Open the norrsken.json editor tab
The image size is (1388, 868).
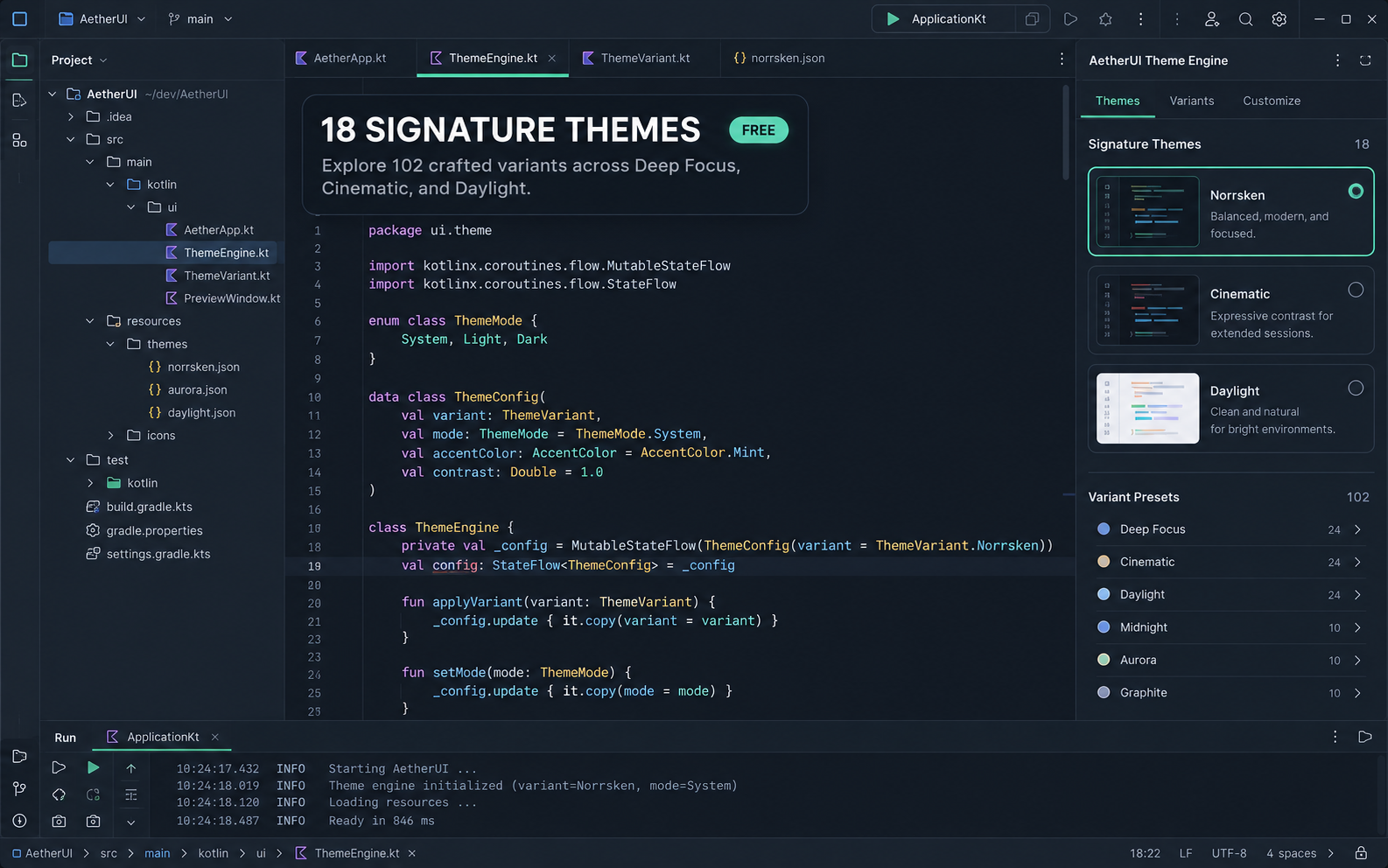click(x=779, y=59)
